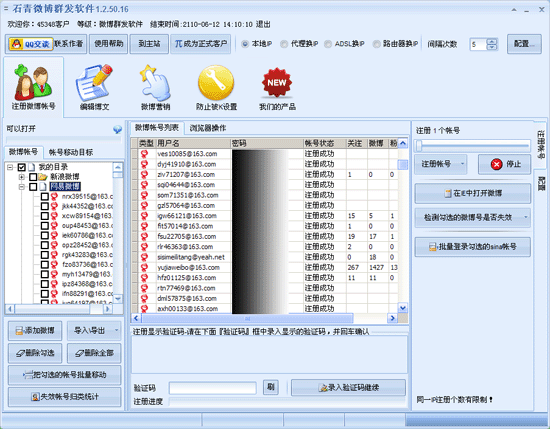Screen dimensions: 550x429
Task: Open the 编辑博文 notepad icon
Action: (x=94, y=83)
